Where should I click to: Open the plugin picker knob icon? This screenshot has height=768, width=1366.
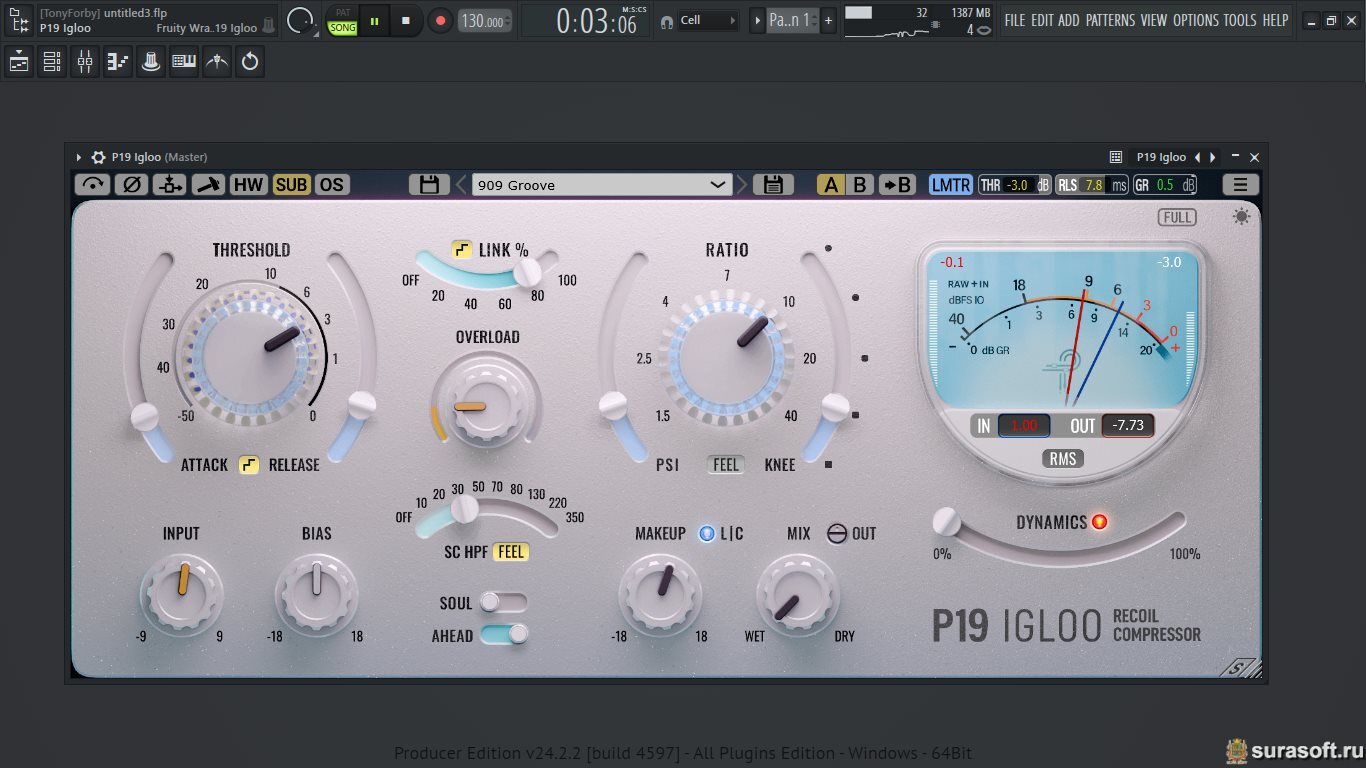pyautogui.click(x=151, y=62)
